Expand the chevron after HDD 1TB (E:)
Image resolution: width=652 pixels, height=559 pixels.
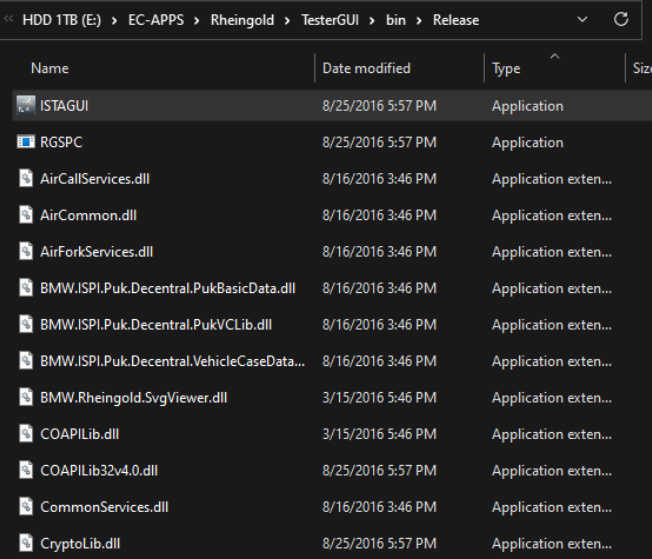pos(114,20)
